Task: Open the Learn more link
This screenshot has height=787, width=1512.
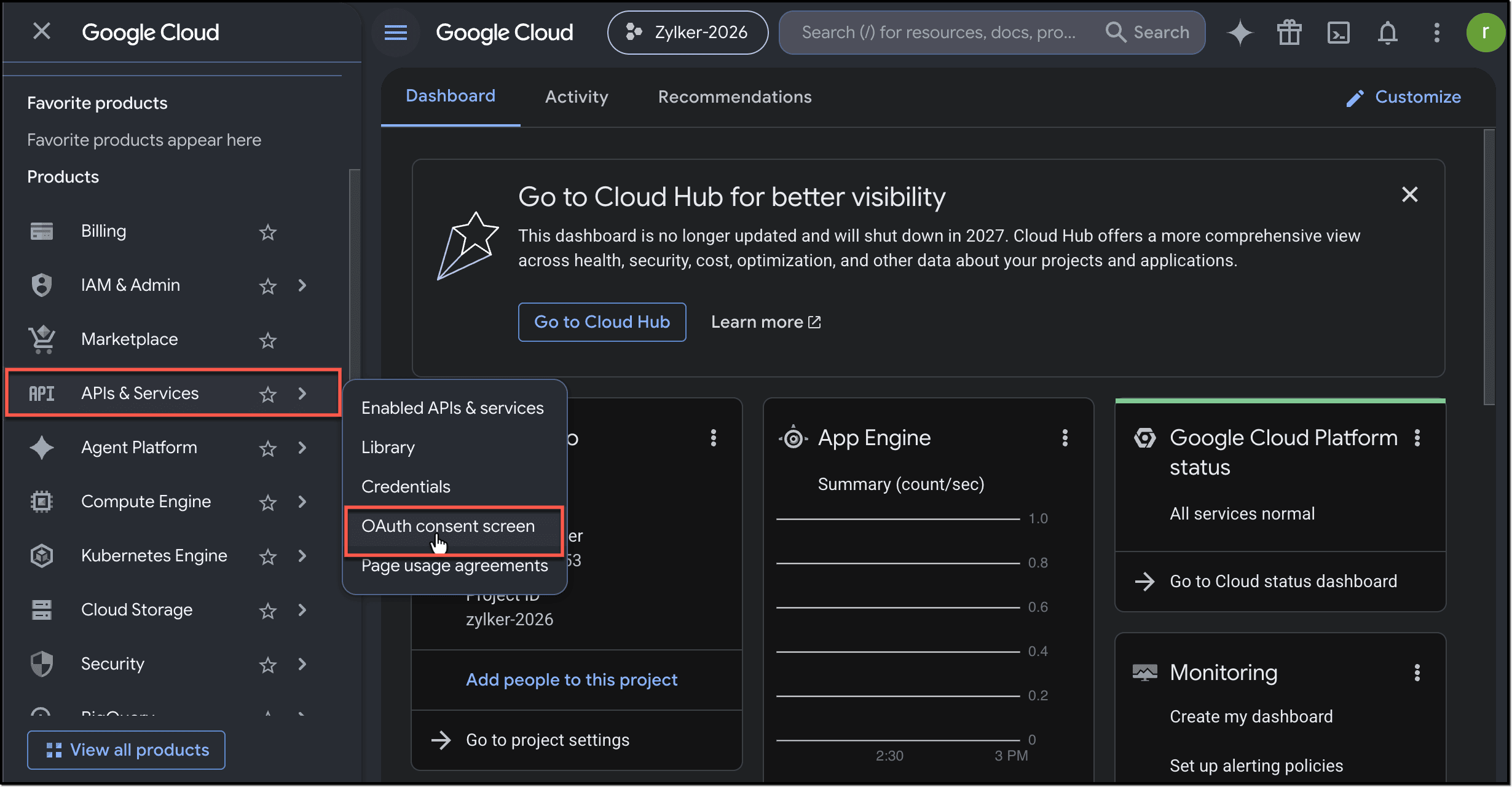Action: click(x=766, y=322)
